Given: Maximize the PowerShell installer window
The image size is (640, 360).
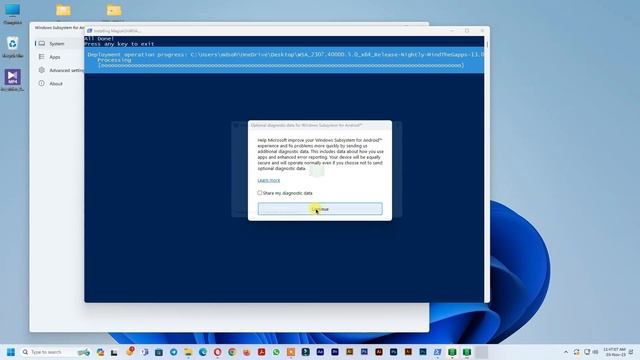Looking at the screenshot, I should pos(467,31).
